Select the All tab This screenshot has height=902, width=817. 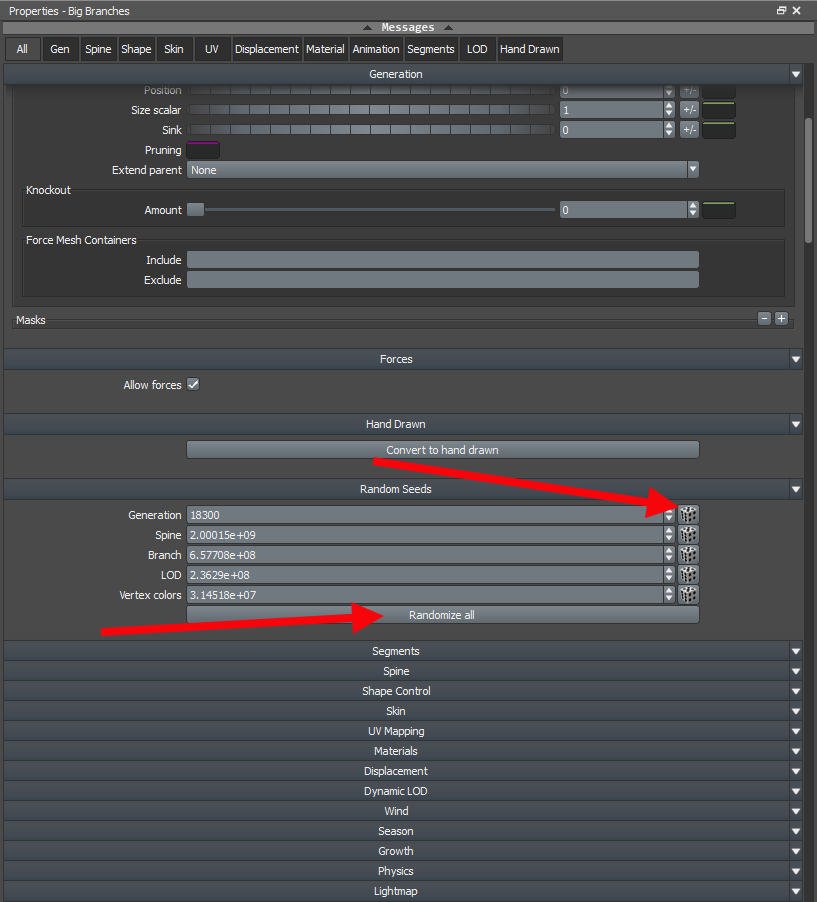point(22,49)
